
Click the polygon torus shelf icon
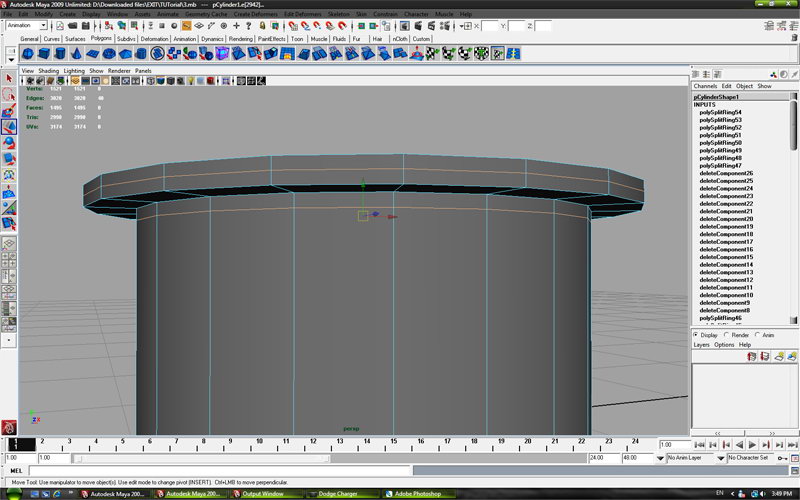108,53
